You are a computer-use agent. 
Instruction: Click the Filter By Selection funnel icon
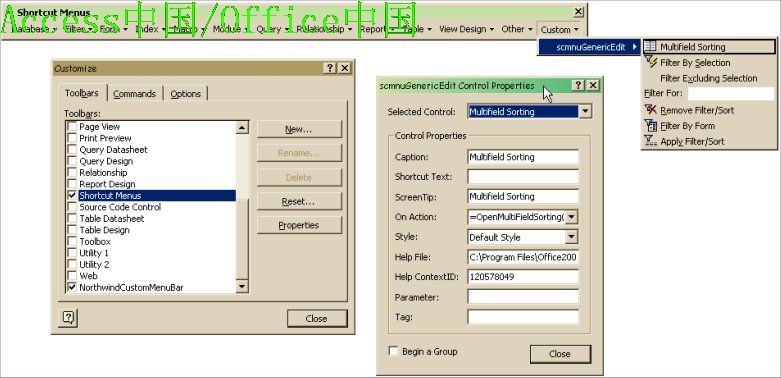pyautogui.click(x=651, y=62)
